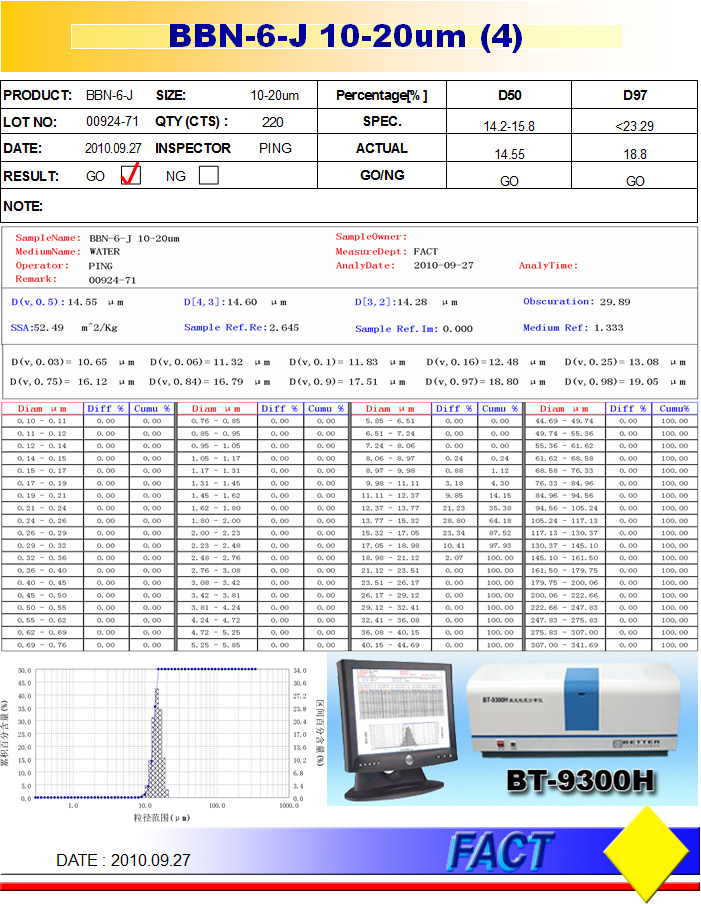Viewport: 701px width, 904px height.
Task: Click the computer monitor image
Action: pyautogui.click(x=397, y=729)
